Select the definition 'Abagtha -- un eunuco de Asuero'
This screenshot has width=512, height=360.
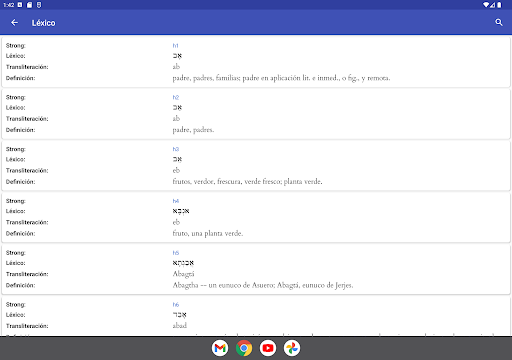coord(263,285)
